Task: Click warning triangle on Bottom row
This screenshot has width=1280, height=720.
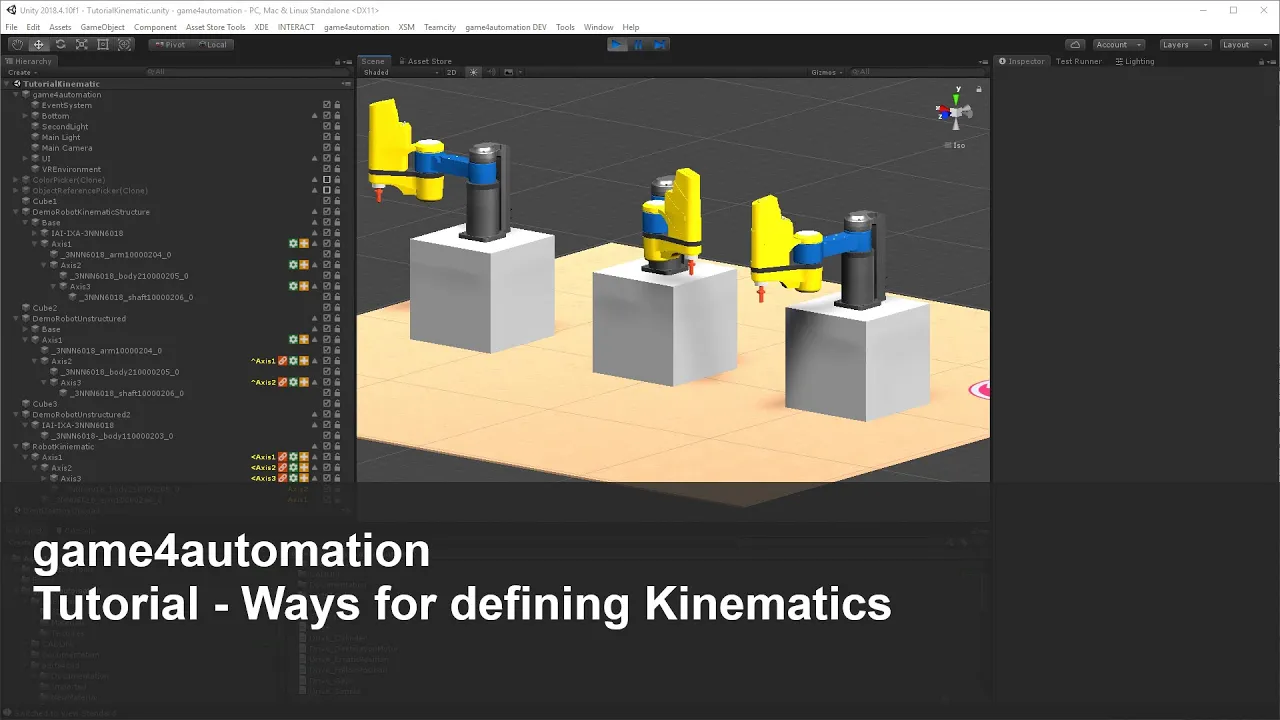Action: pyautogui.click(x=315, y=116)
